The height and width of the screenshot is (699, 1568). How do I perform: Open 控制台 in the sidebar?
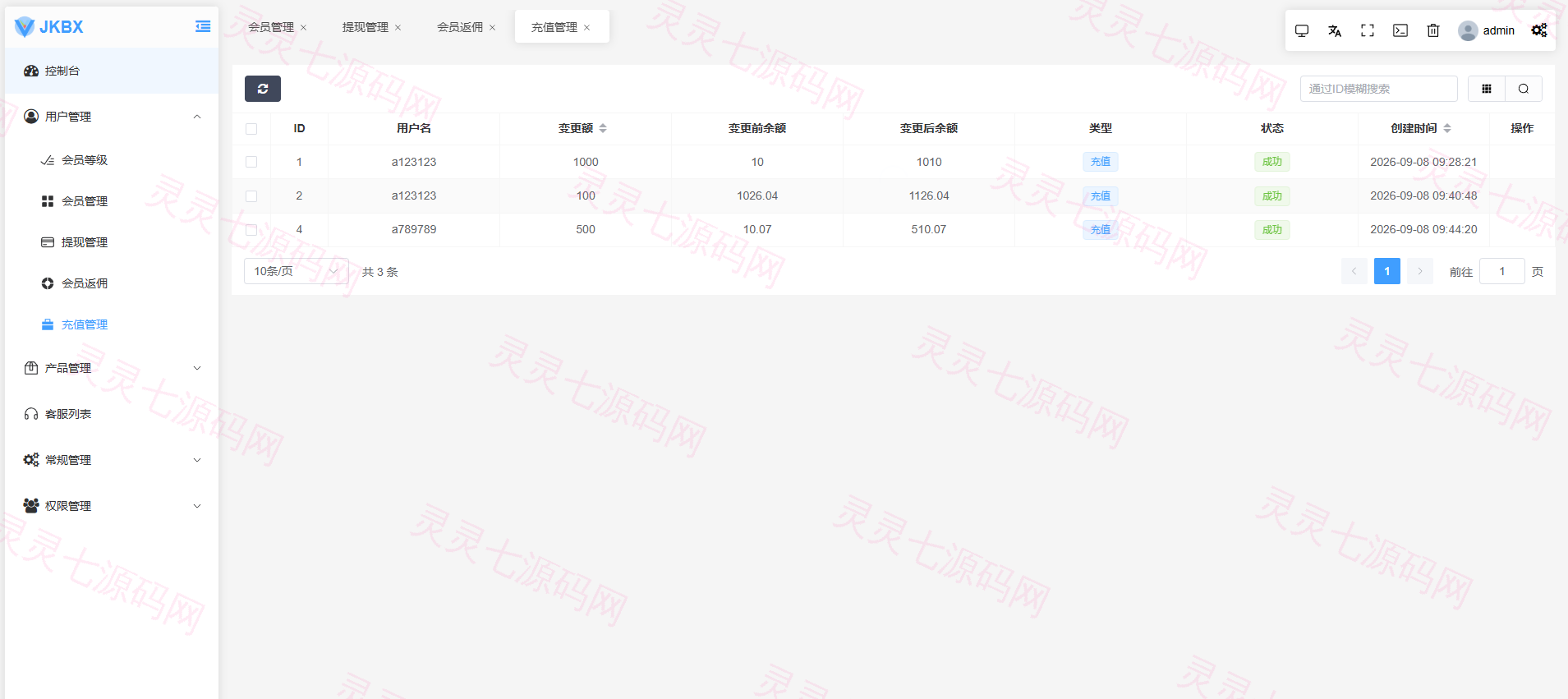point(112,71)
